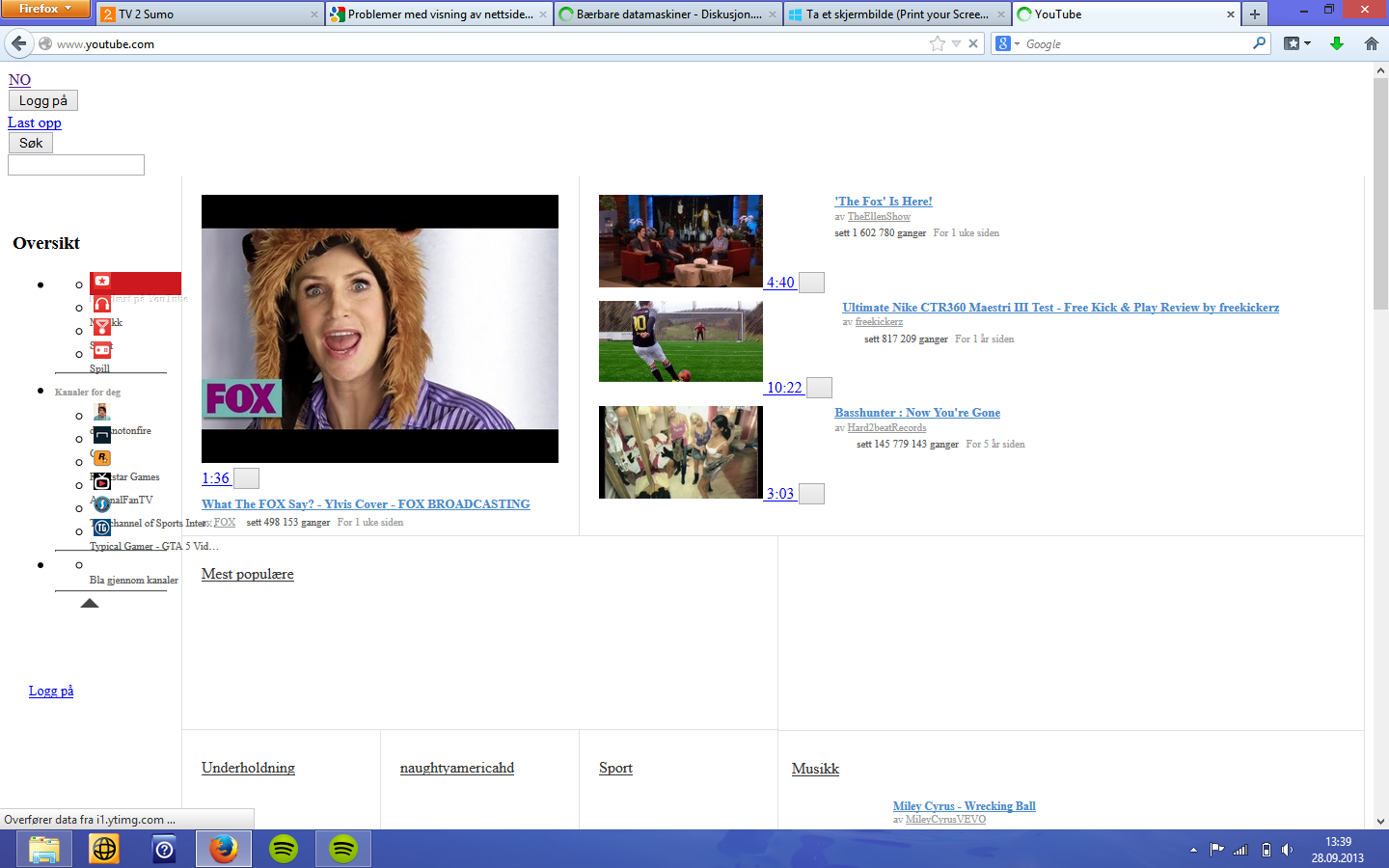Open the Ellen Show video thumbnail
This screenshot has width=1389, height=868.
click(x=681, y=241)
